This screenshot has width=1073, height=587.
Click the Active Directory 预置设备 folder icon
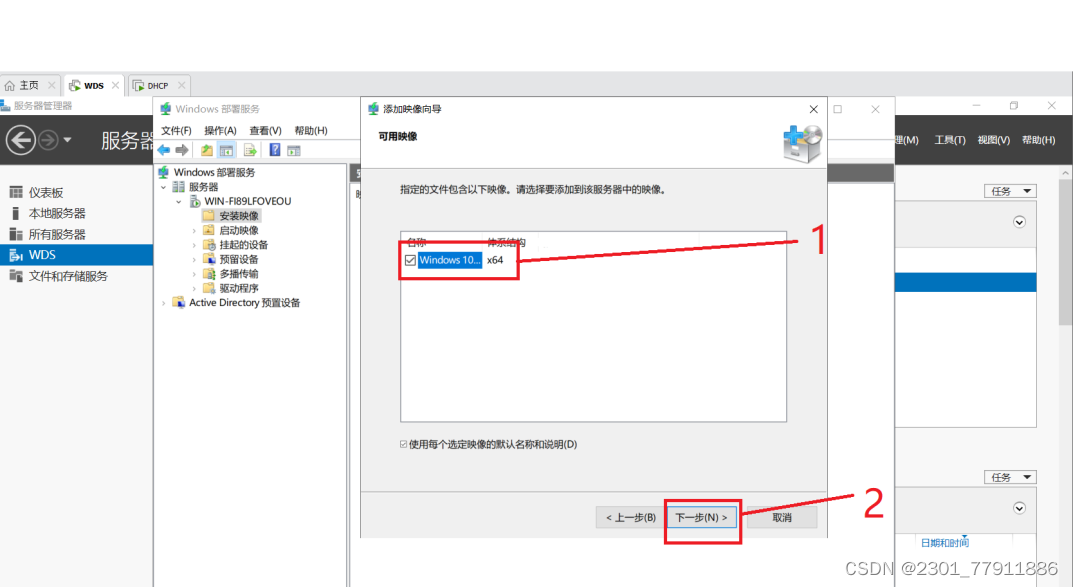pyautogui.click(x=179, y=302)
